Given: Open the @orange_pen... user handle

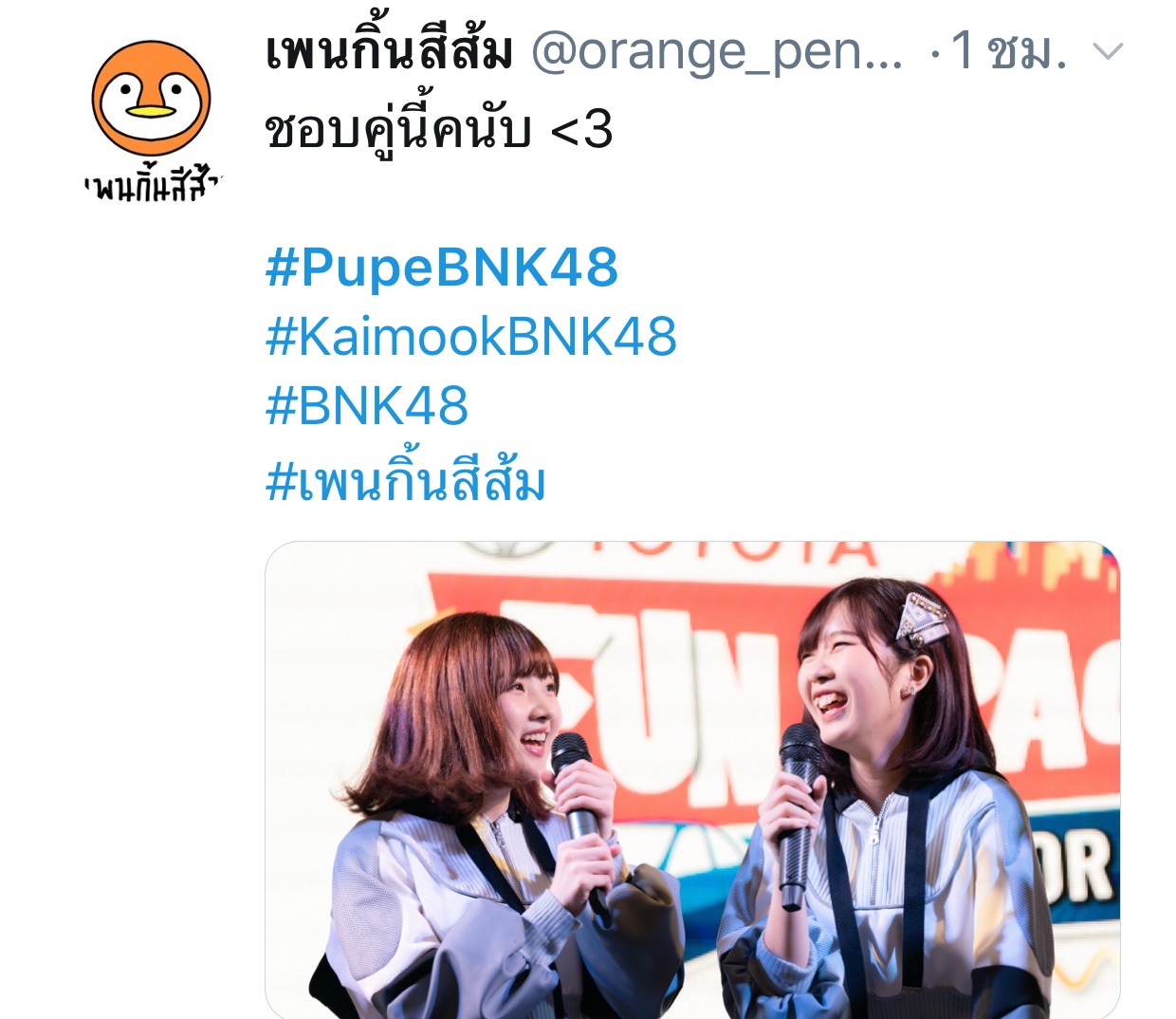Looking at the screenshot, I should click(717, 51).
